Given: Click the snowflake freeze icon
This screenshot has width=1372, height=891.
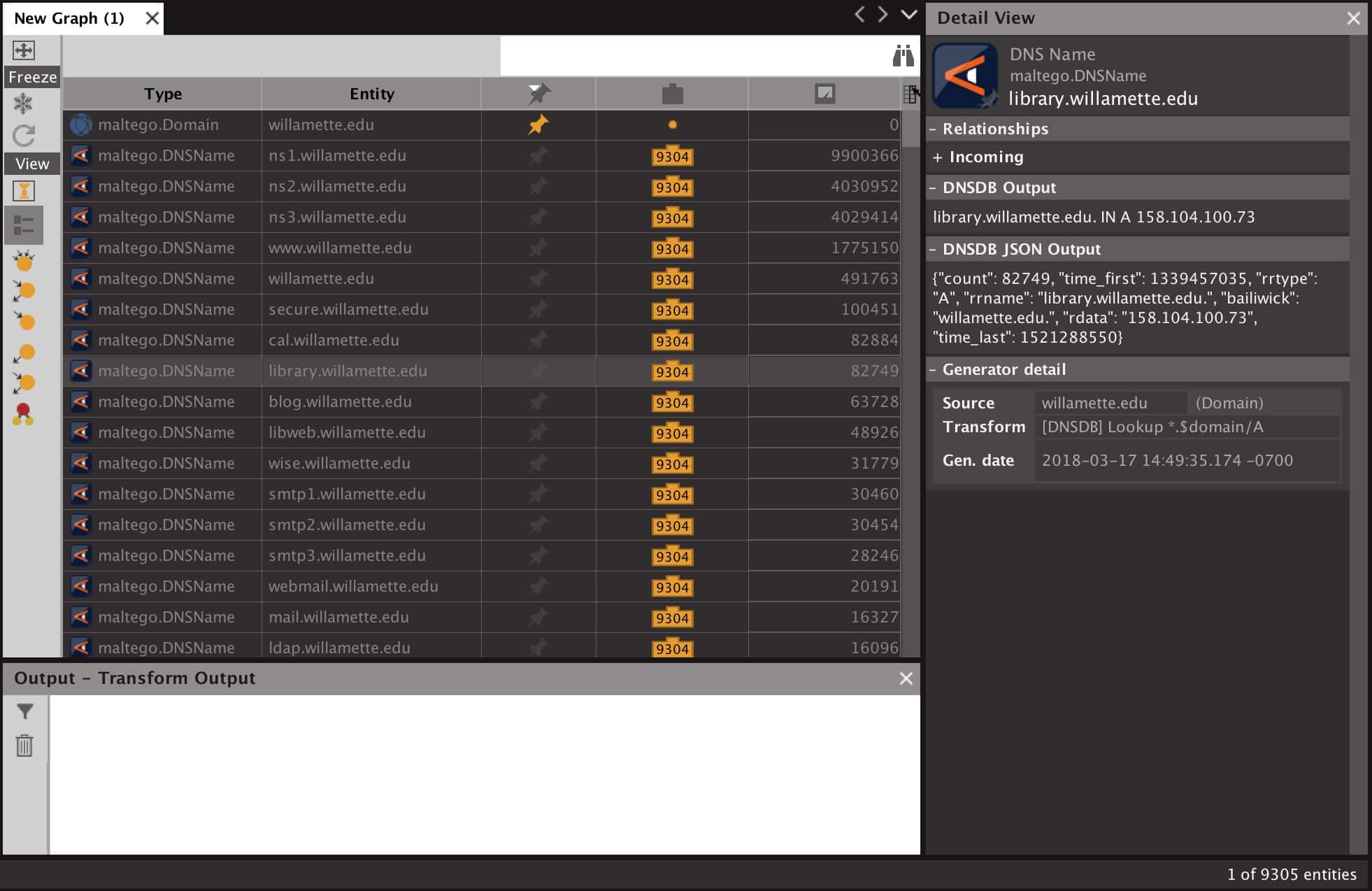Looking at the screenshot, I should pos(24,104).
